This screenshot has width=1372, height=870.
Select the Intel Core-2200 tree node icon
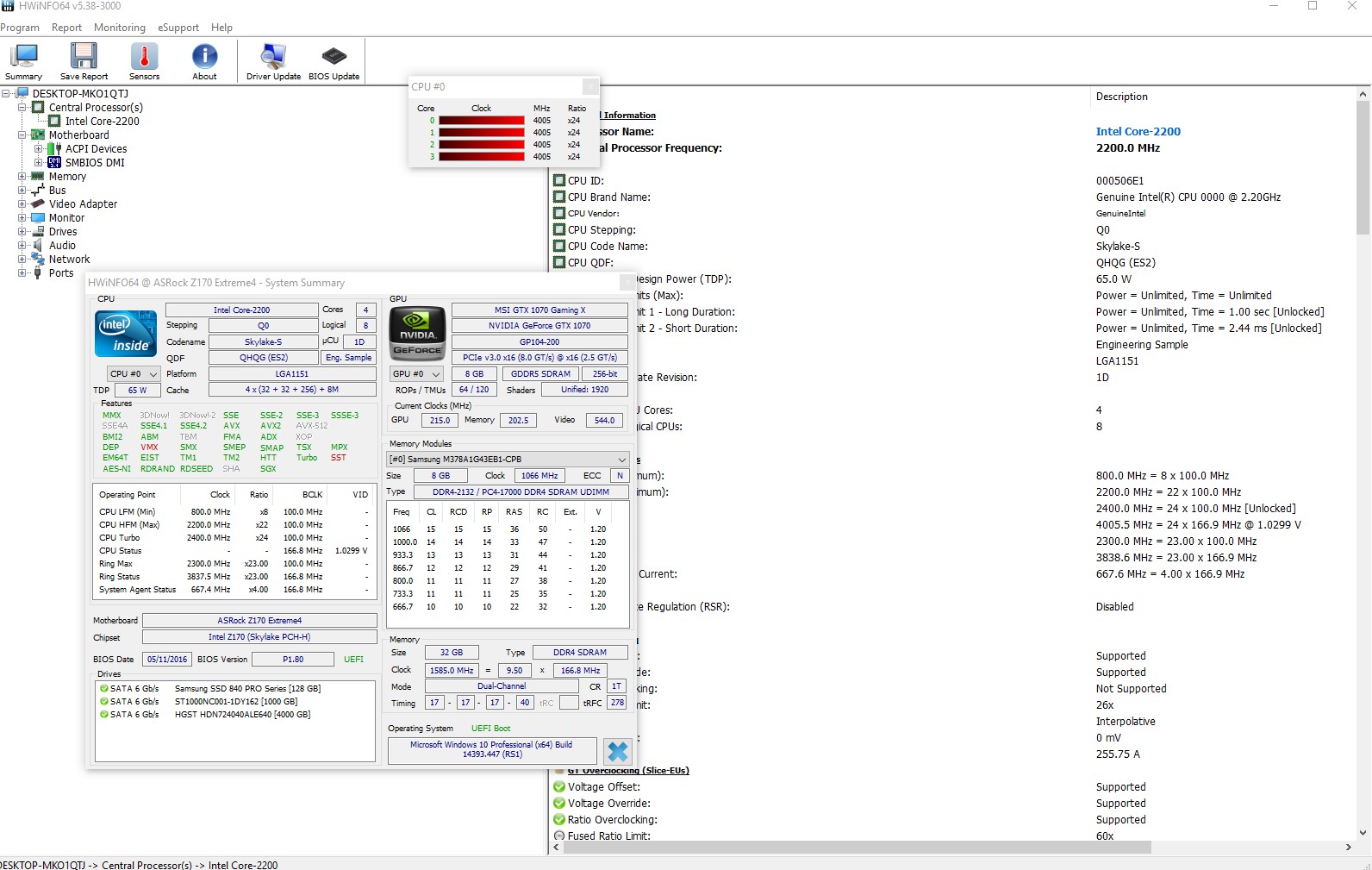[54, 121]
